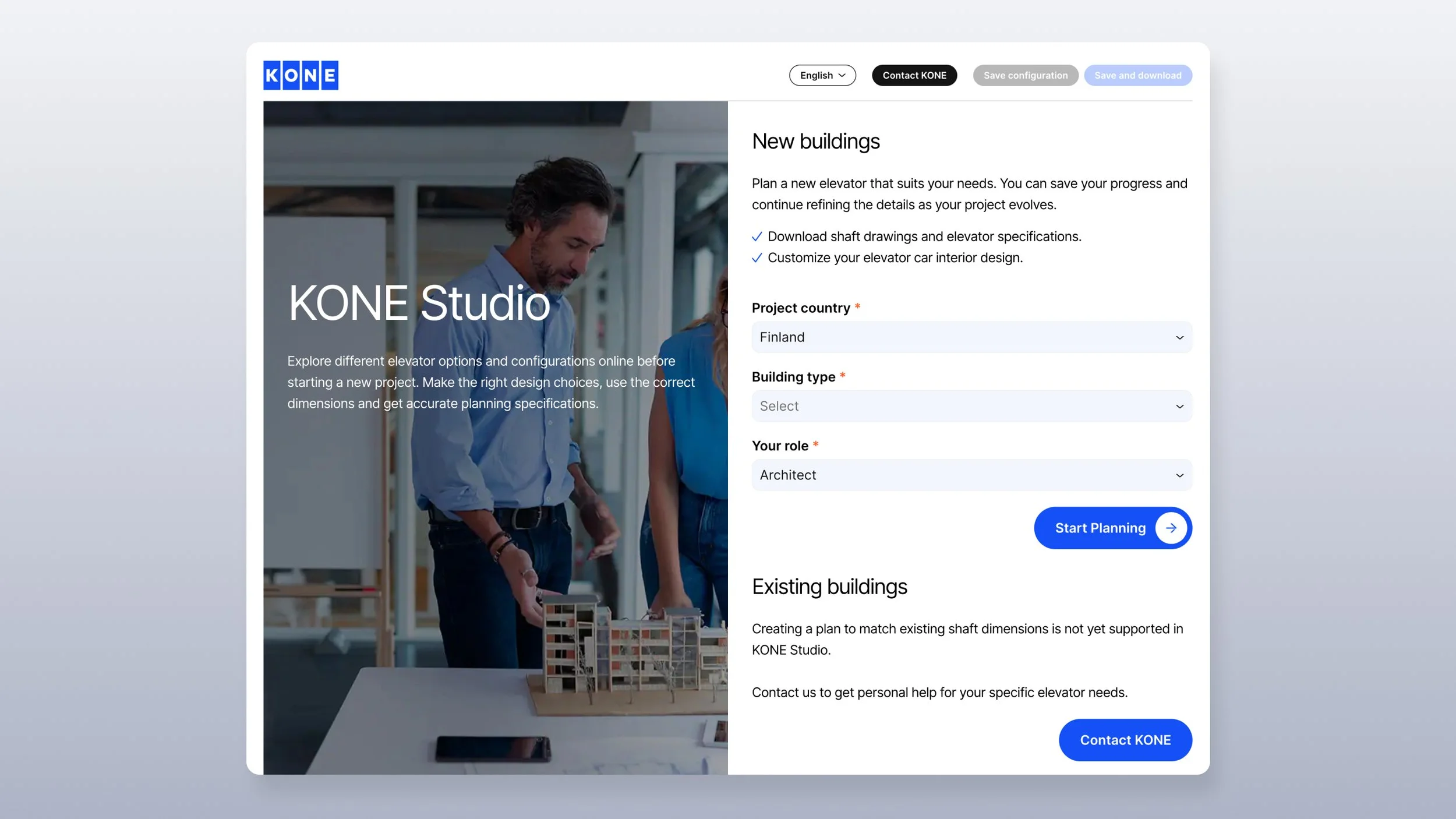Click the New buildings heading

pyautogui.click(x=815, y=142)
